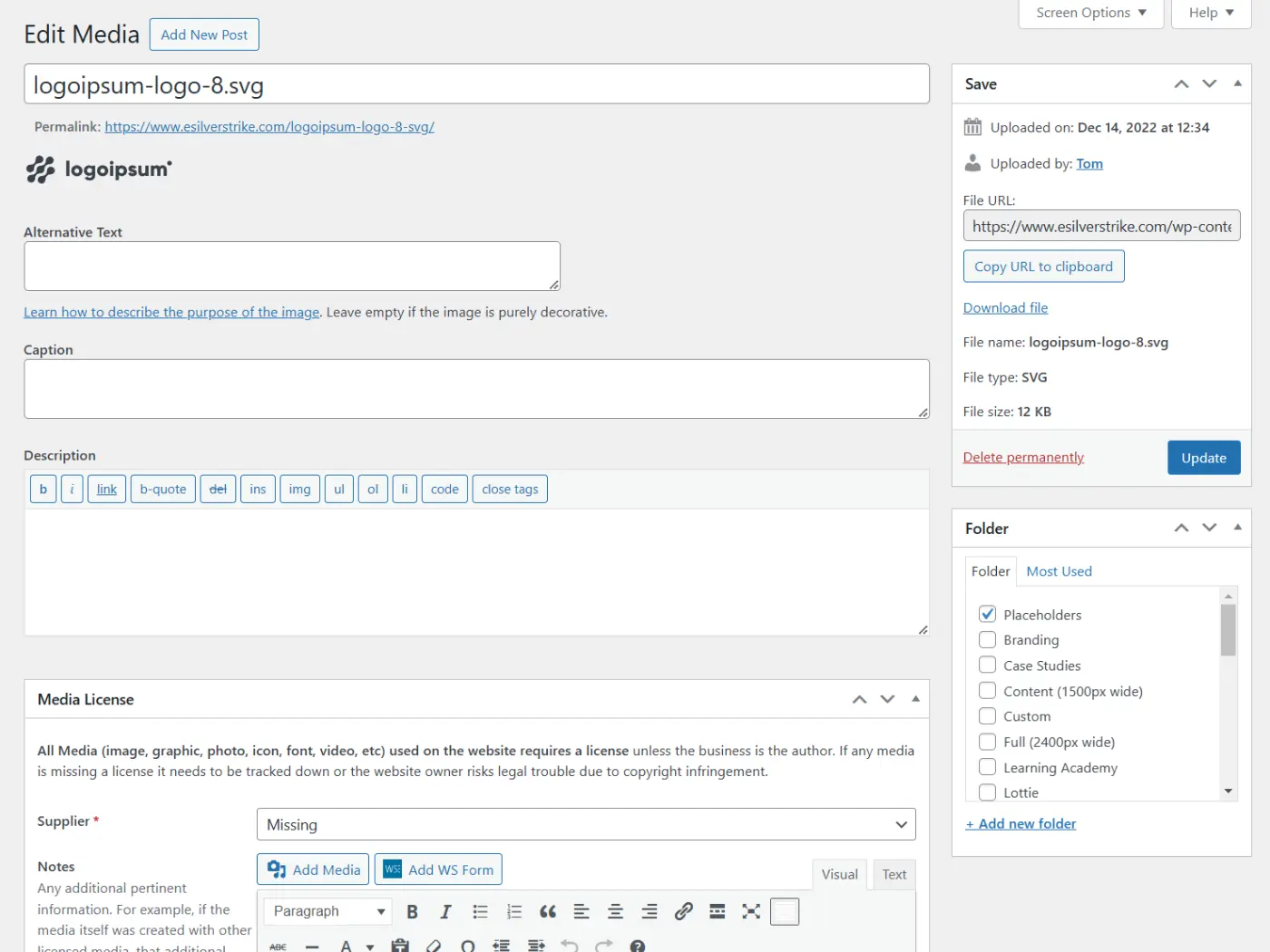Click the img quicktag button
1270x952 pixels.
pyautogui.click(x=299, y=489)
